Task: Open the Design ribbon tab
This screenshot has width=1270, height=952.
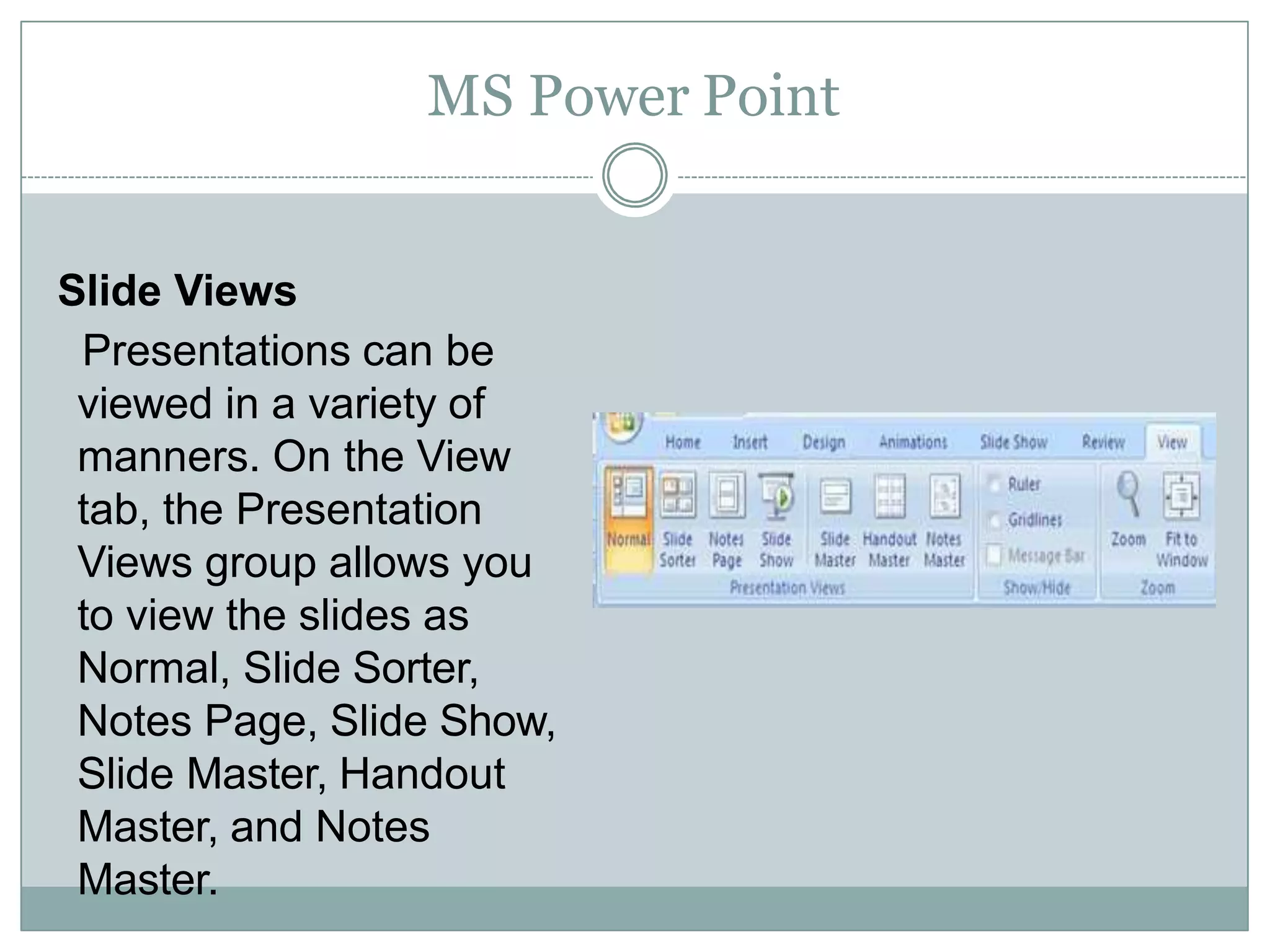Action: coord(824,443)
